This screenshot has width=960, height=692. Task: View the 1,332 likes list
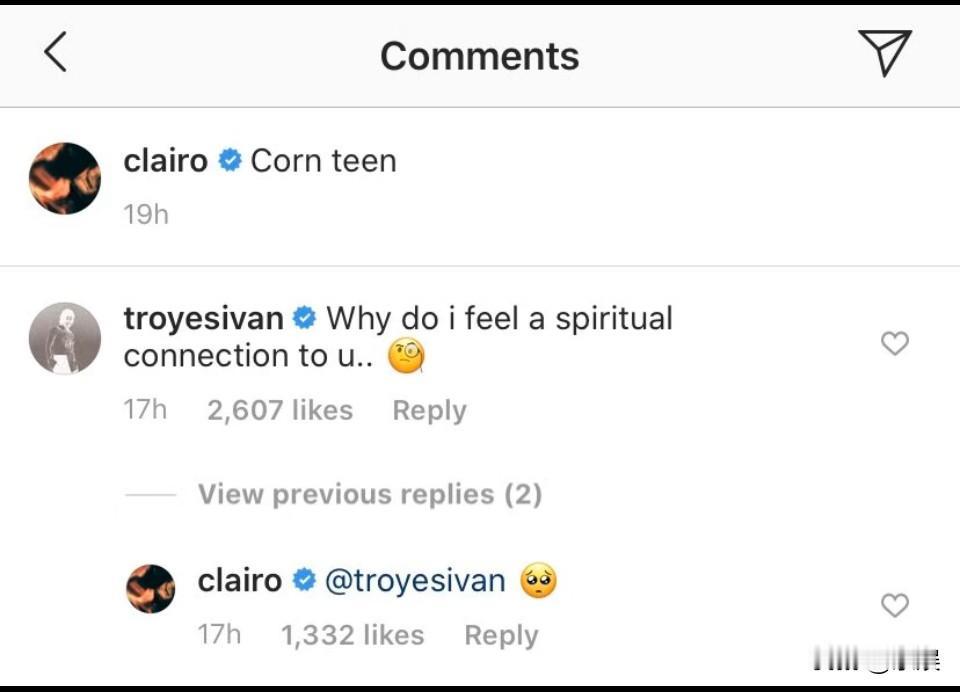(352, 635)
